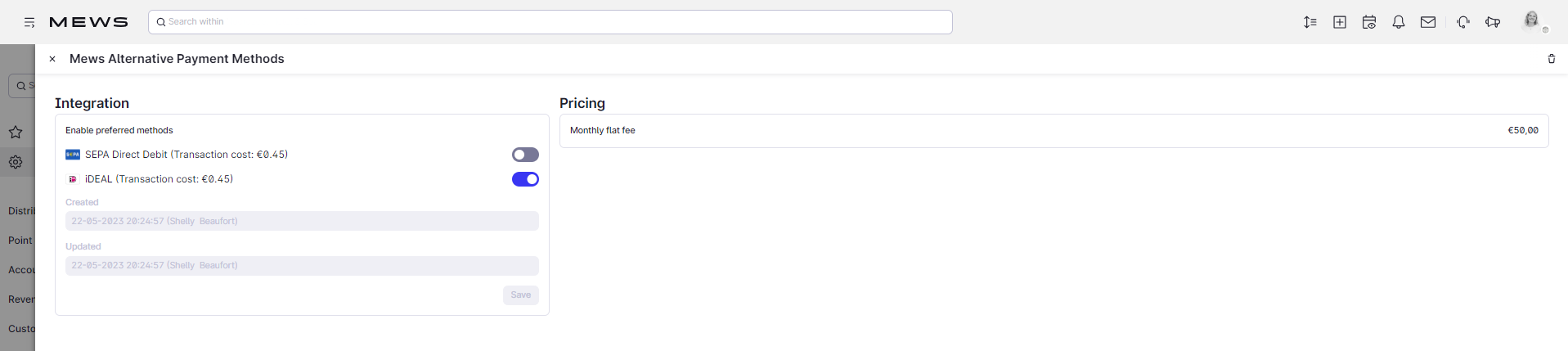This screenshot has height=351, width=1568.
Task: Open the user profile avatar
Action: pos(1532,20)
